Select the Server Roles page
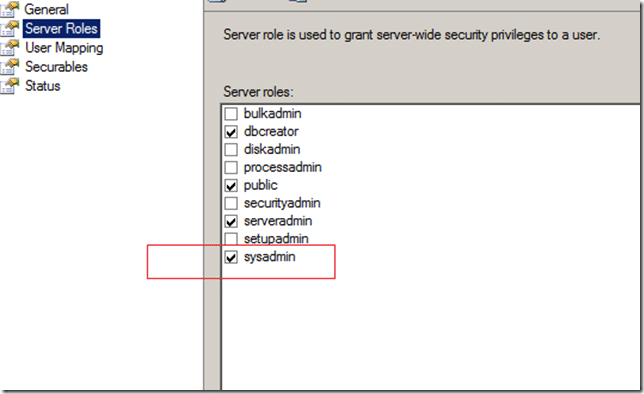This screenshot has height=394, width=644. coord(61,28)
